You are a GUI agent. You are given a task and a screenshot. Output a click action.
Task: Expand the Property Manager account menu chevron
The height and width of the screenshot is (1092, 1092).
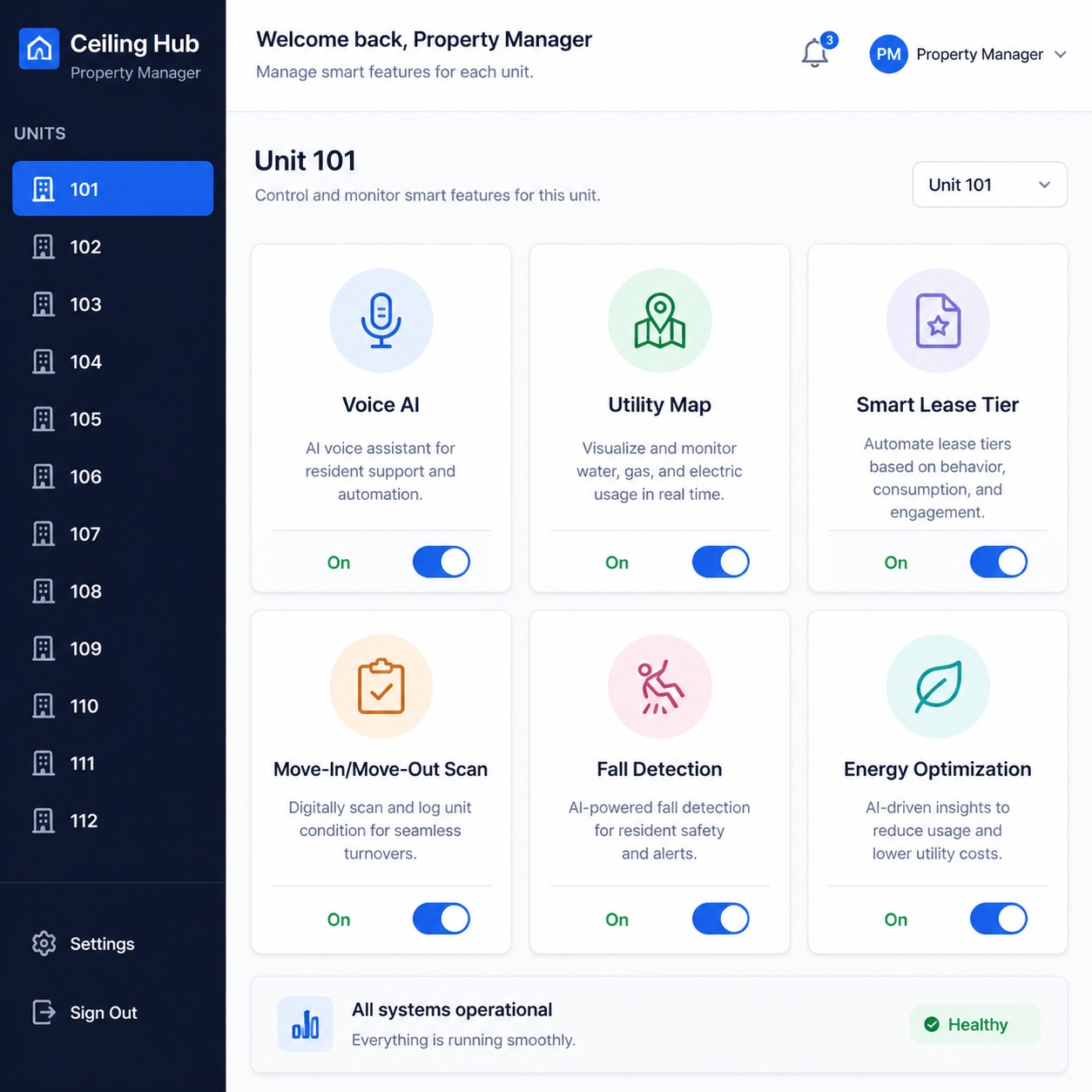(1061, 54)
